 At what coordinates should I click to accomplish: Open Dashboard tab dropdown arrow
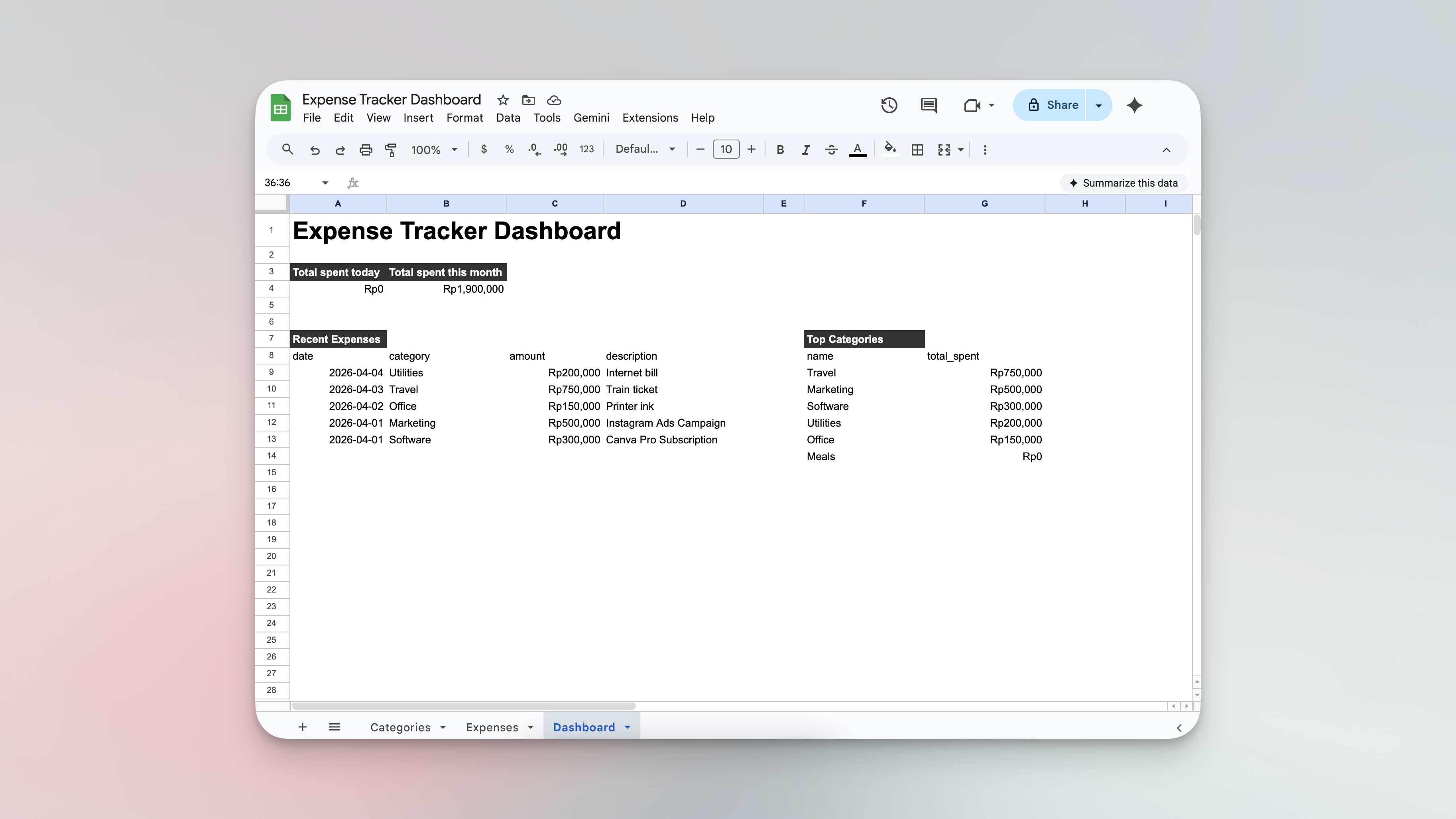[x=628, y=727]
